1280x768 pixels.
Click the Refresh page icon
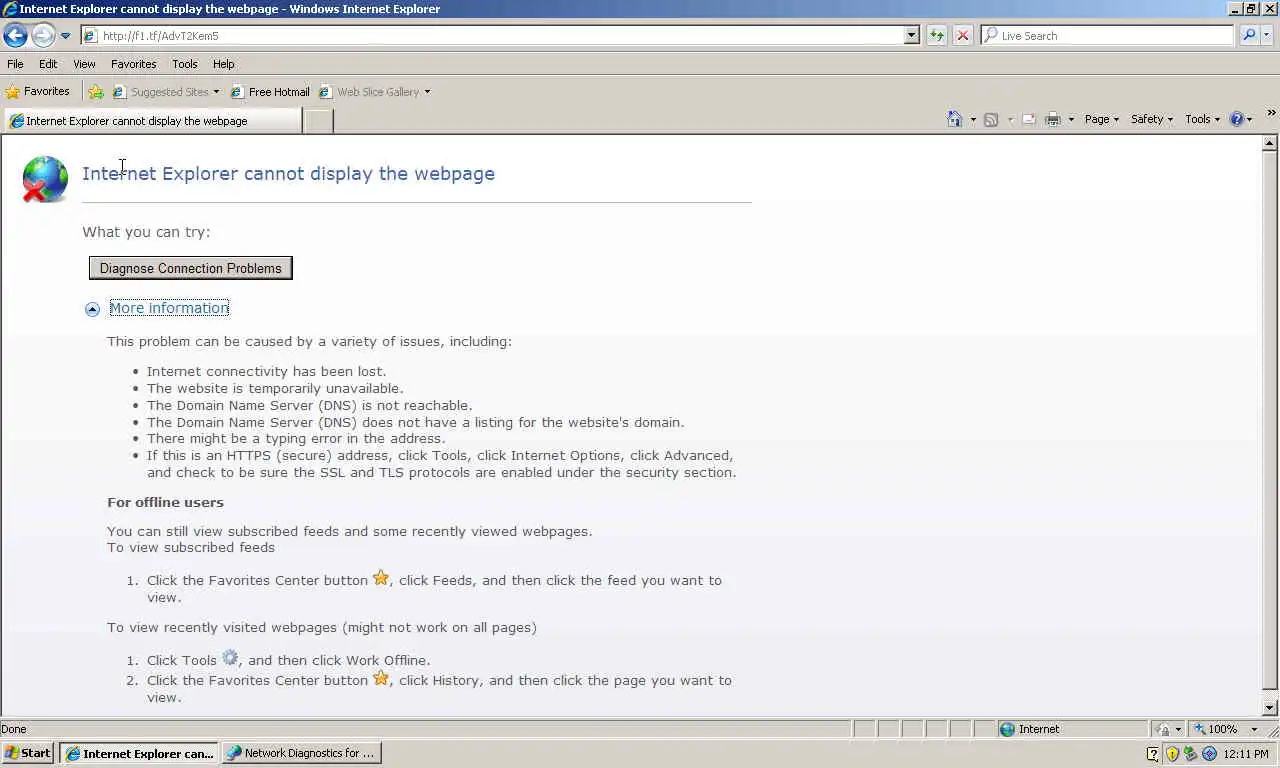[x=936, y=35]
